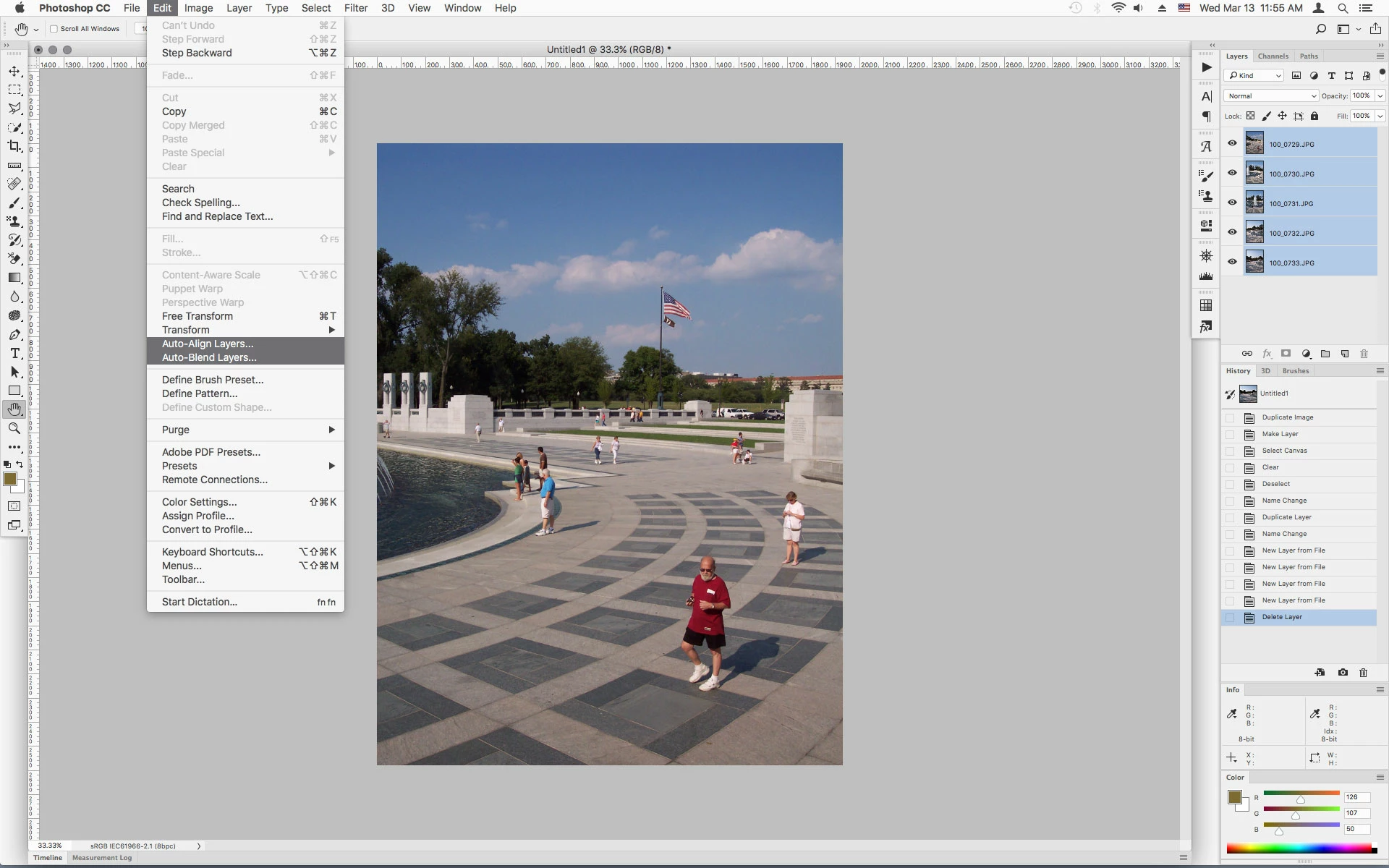Open the Normal blend mode dropdown
1389x868 pixels.
point(1270,95)
